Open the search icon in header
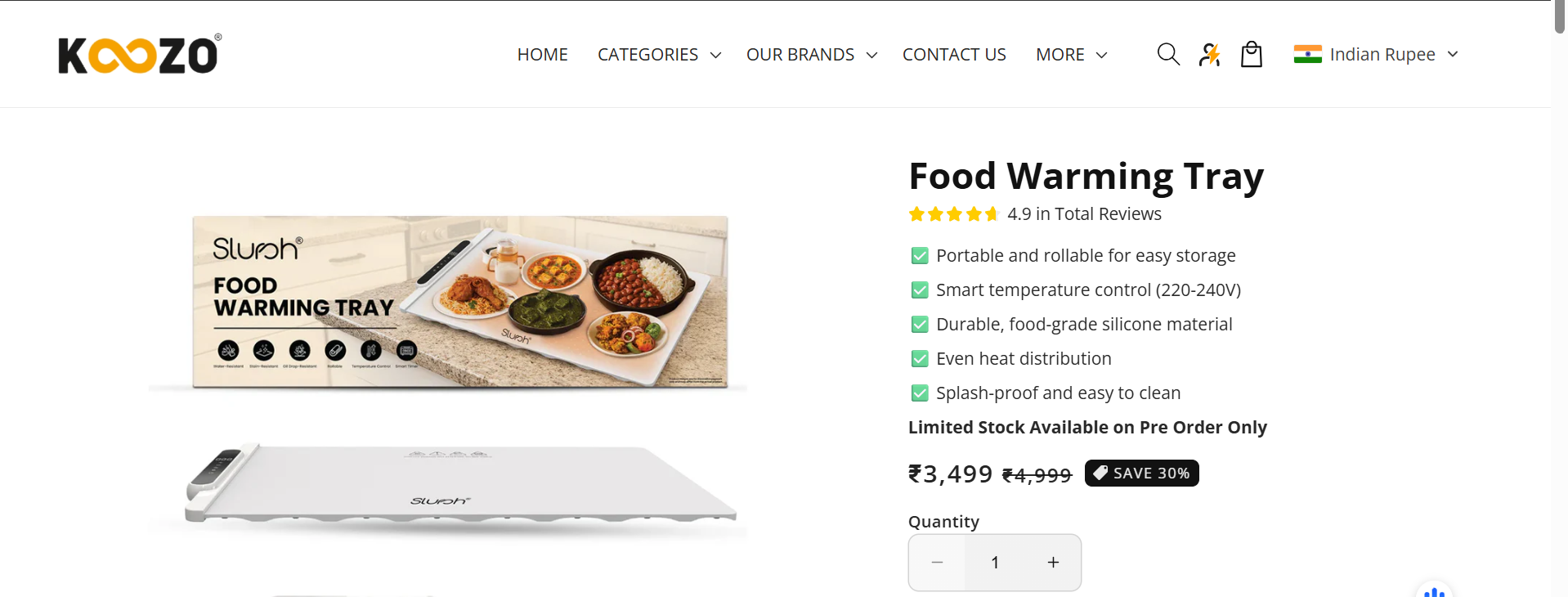Image resolution: width=1568 pixels, height=597 pixels. pyautogui.click(x=1168, y=55)
